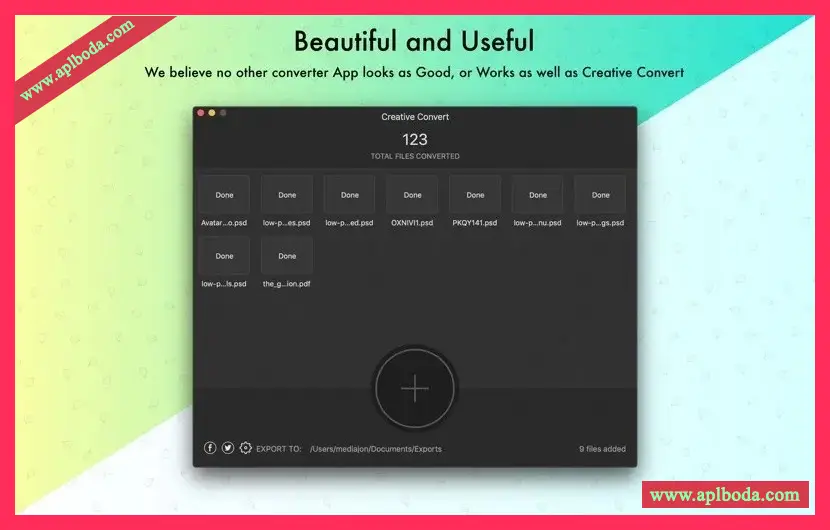The height and width of the screenshot is (530, 830).
Task: Click the low-p...gs.psd Done tile
Action: tap(600, 195)
